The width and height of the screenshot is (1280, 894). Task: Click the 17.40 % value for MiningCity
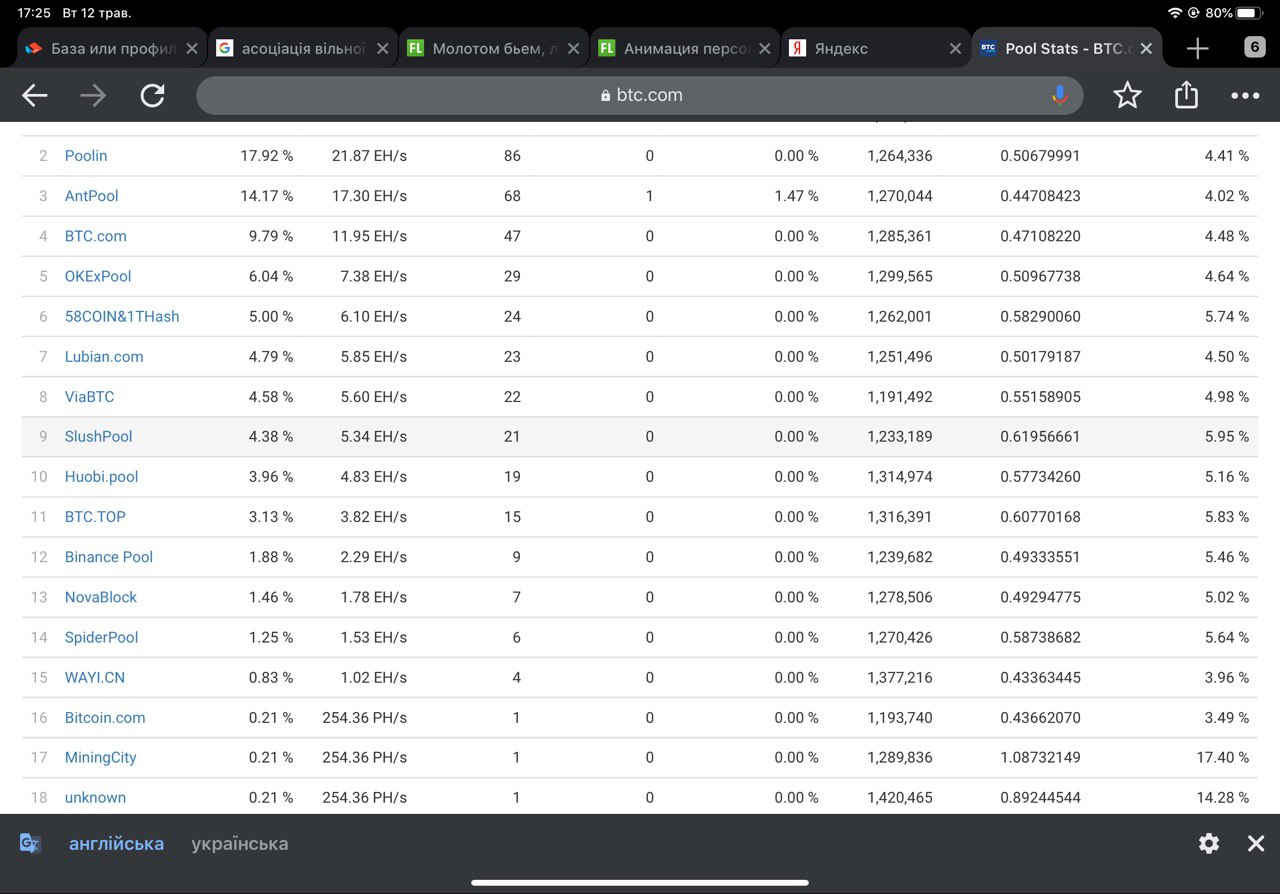tap(1223, 757)
